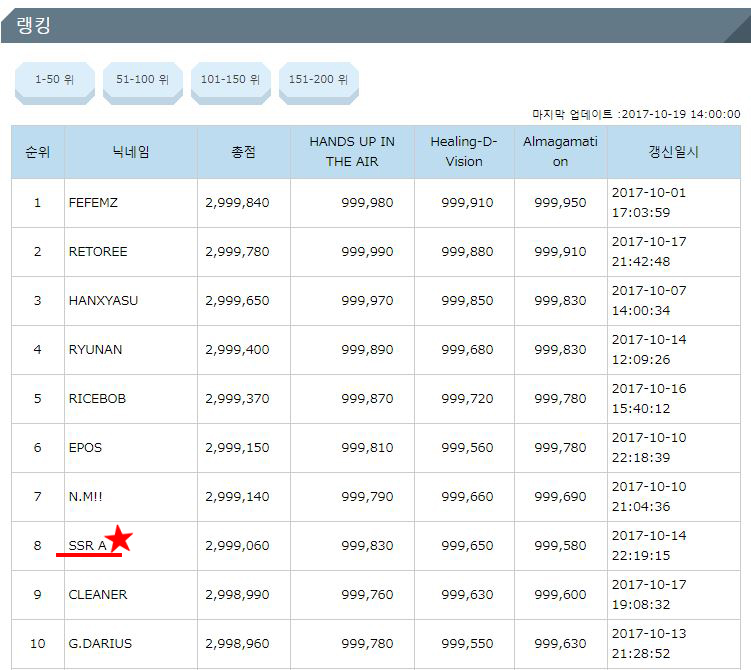This screenshot has height=670, width=751.
Task: Select nickname N.M!!
Action: (x=86, y=497)
